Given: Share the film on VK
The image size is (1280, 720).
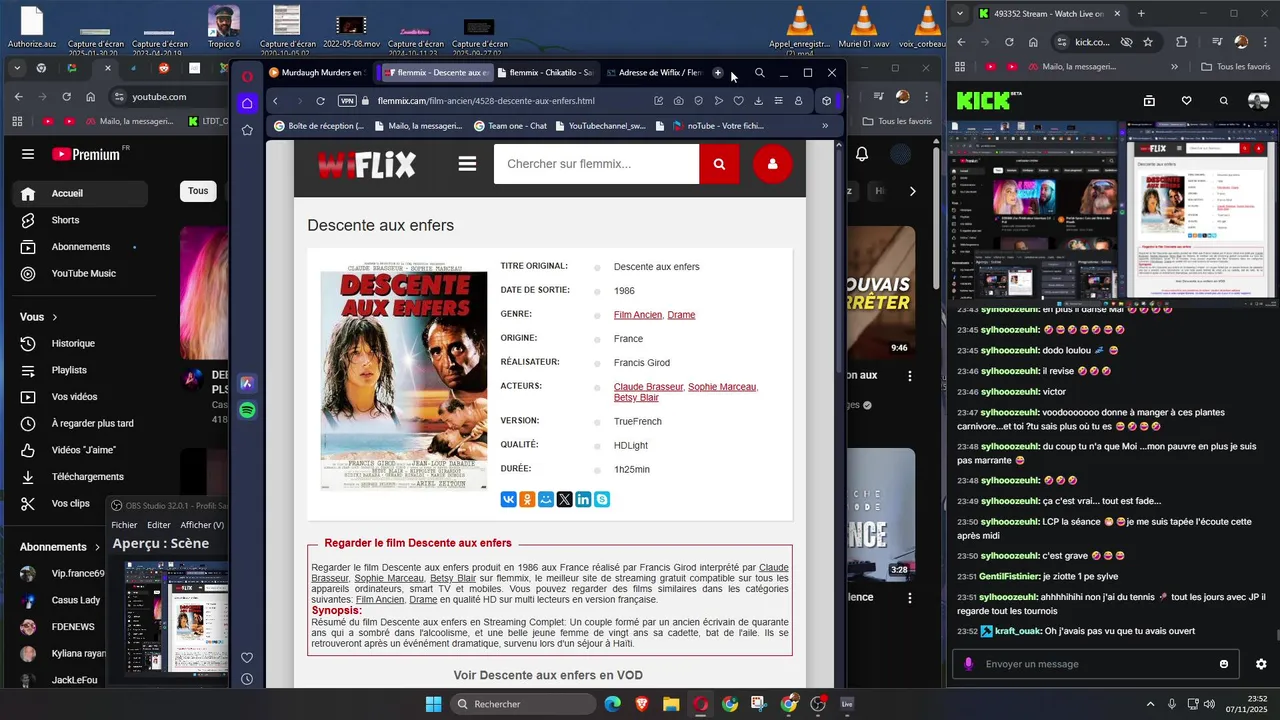Looking at the screenshot, I should tap(508, 499).
